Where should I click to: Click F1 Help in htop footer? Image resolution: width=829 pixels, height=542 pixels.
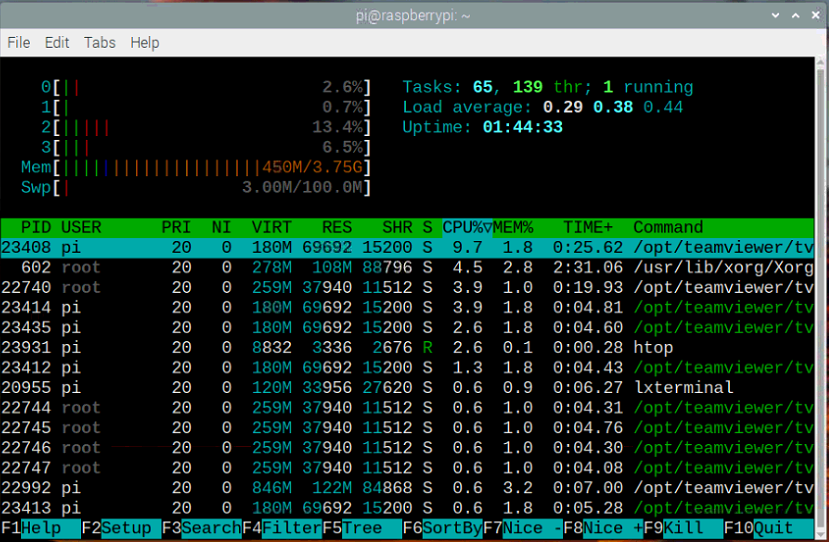click(x=41, y=528)
